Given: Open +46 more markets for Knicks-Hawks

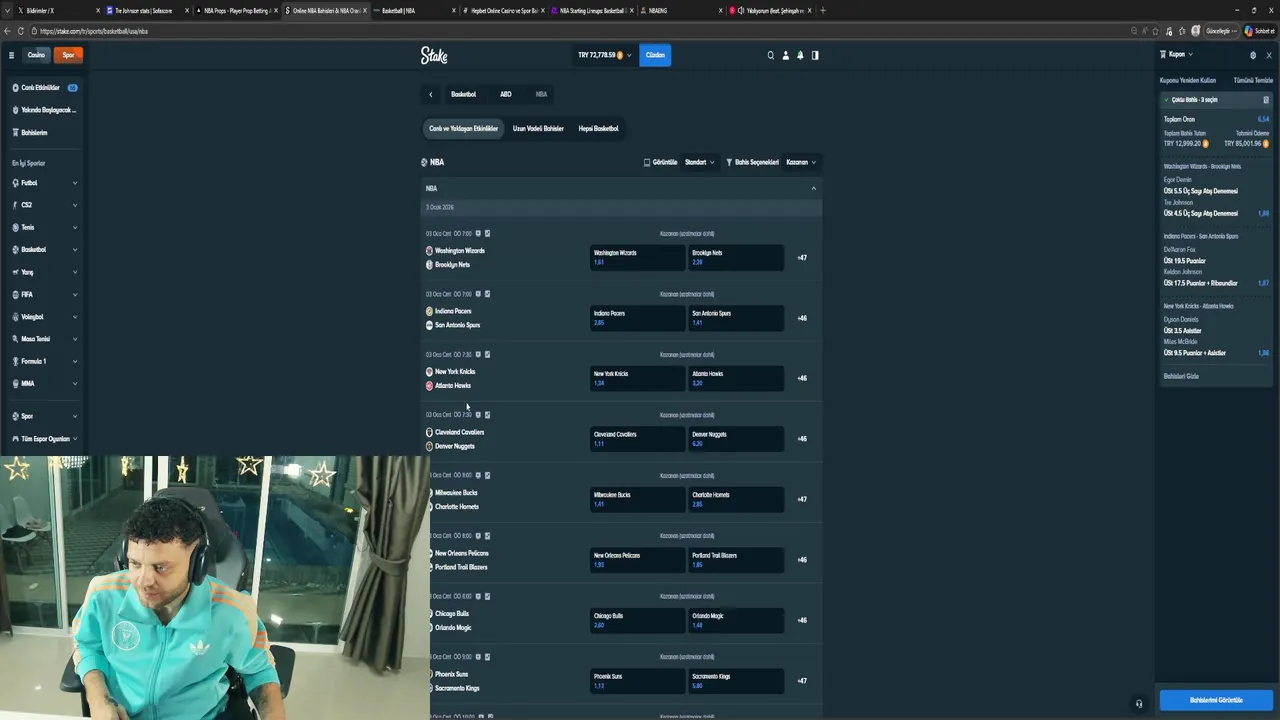Looking at the screenshot, I should pyautogui.click(x=802, y=378).
